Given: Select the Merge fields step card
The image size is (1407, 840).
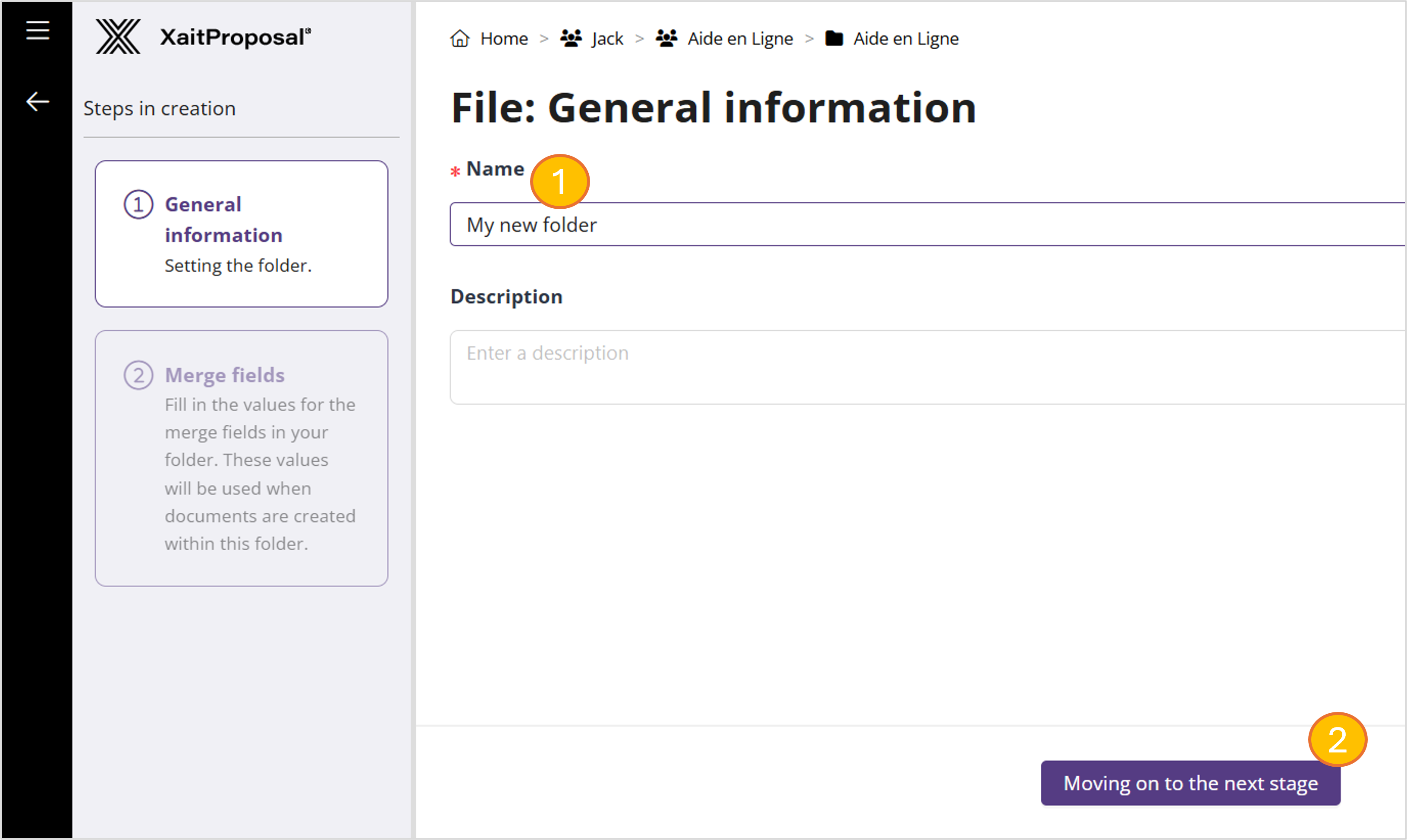Looking at the screenshot, I should pos(242,458).
